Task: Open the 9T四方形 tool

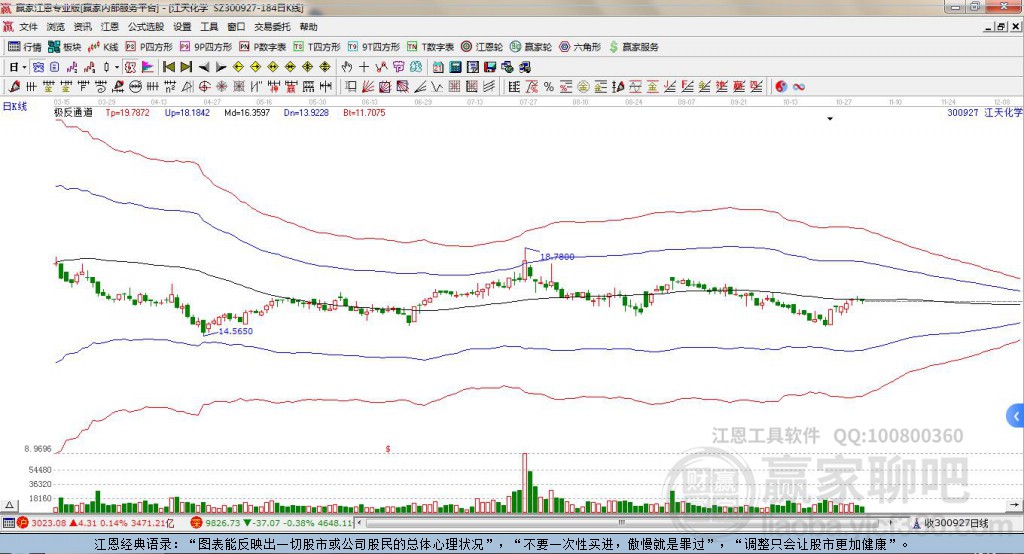Action: tap(374, 47)
